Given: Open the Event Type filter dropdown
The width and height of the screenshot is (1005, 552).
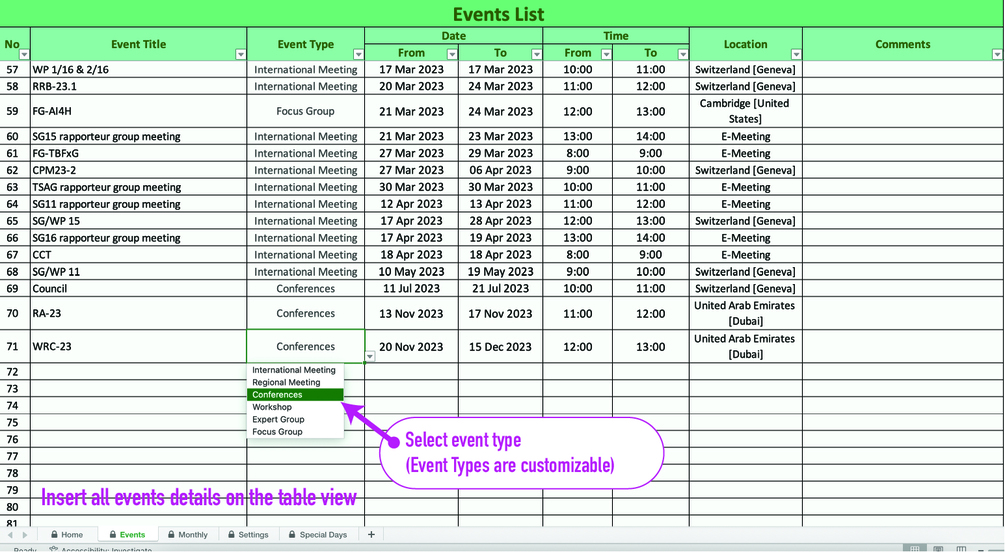Looking at the screenshot, I should pos(358,54).
